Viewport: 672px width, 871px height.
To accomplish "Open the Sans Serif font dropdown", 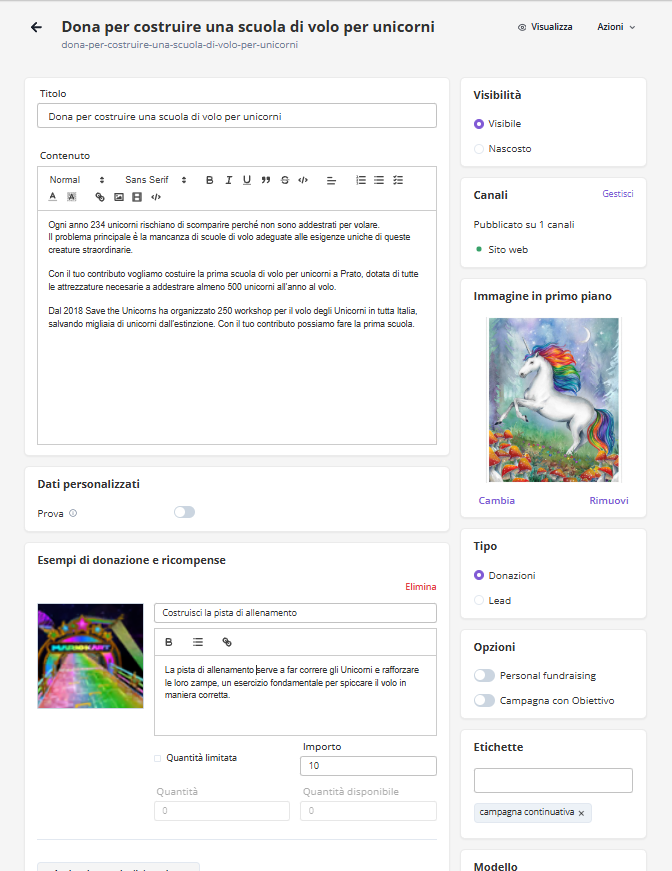I will click(155, 180).
